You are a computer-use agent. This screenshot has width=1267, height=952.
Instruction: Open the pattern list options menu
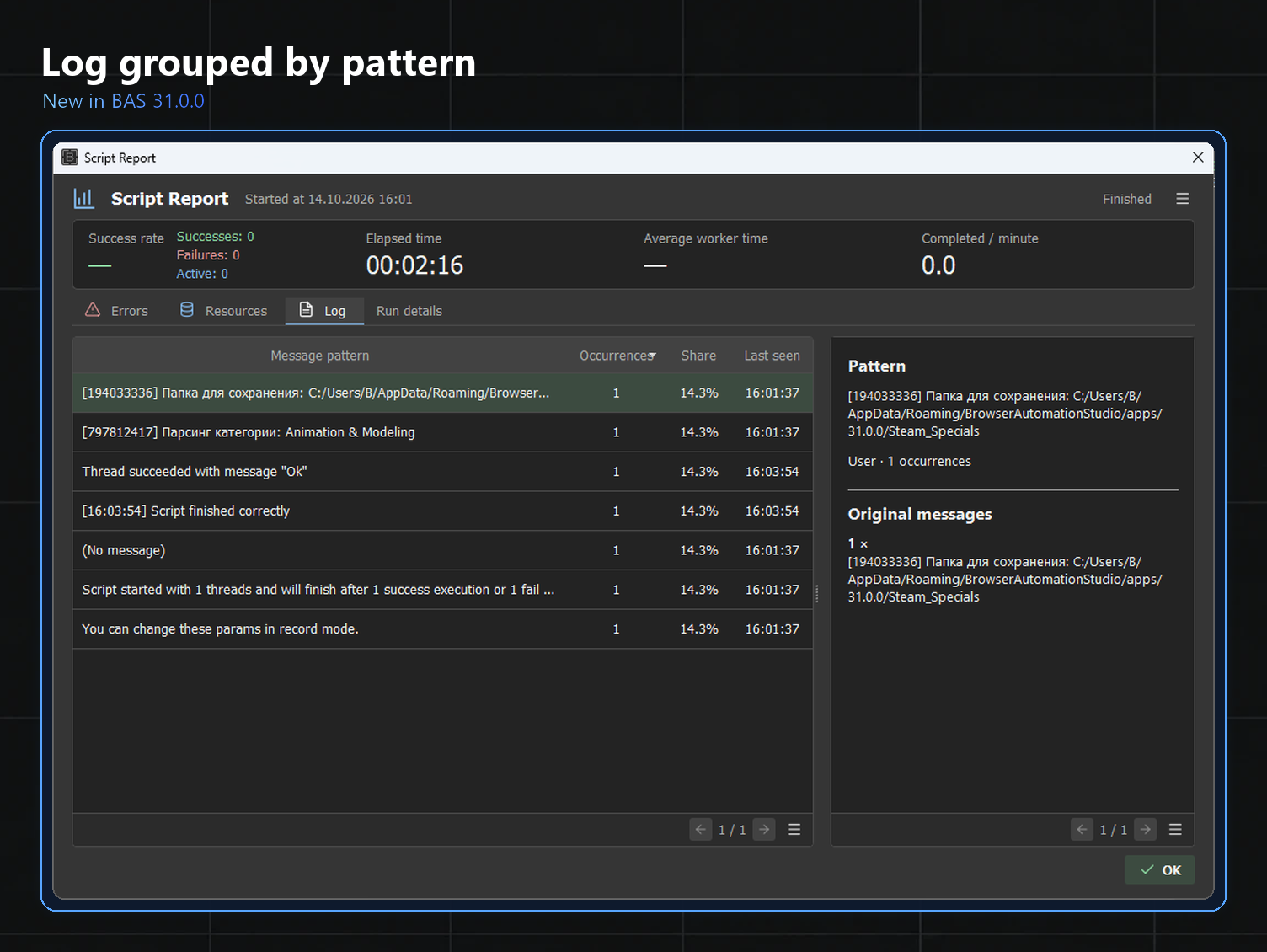pyautogui.click(x=794, y=830)
